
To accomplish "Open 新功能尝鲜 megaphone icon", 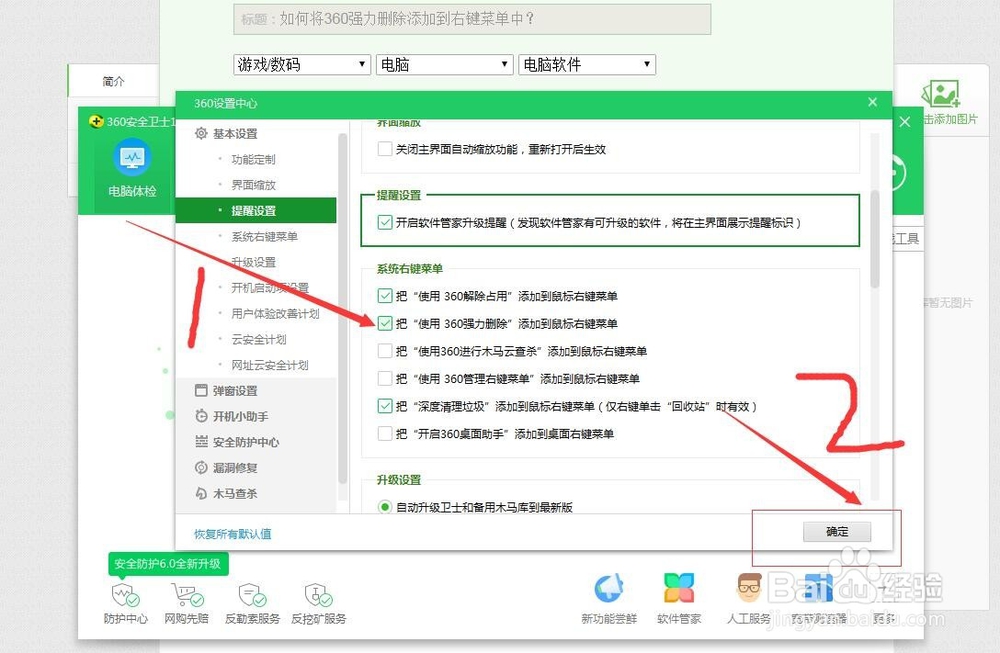I will tap(608, 588).
